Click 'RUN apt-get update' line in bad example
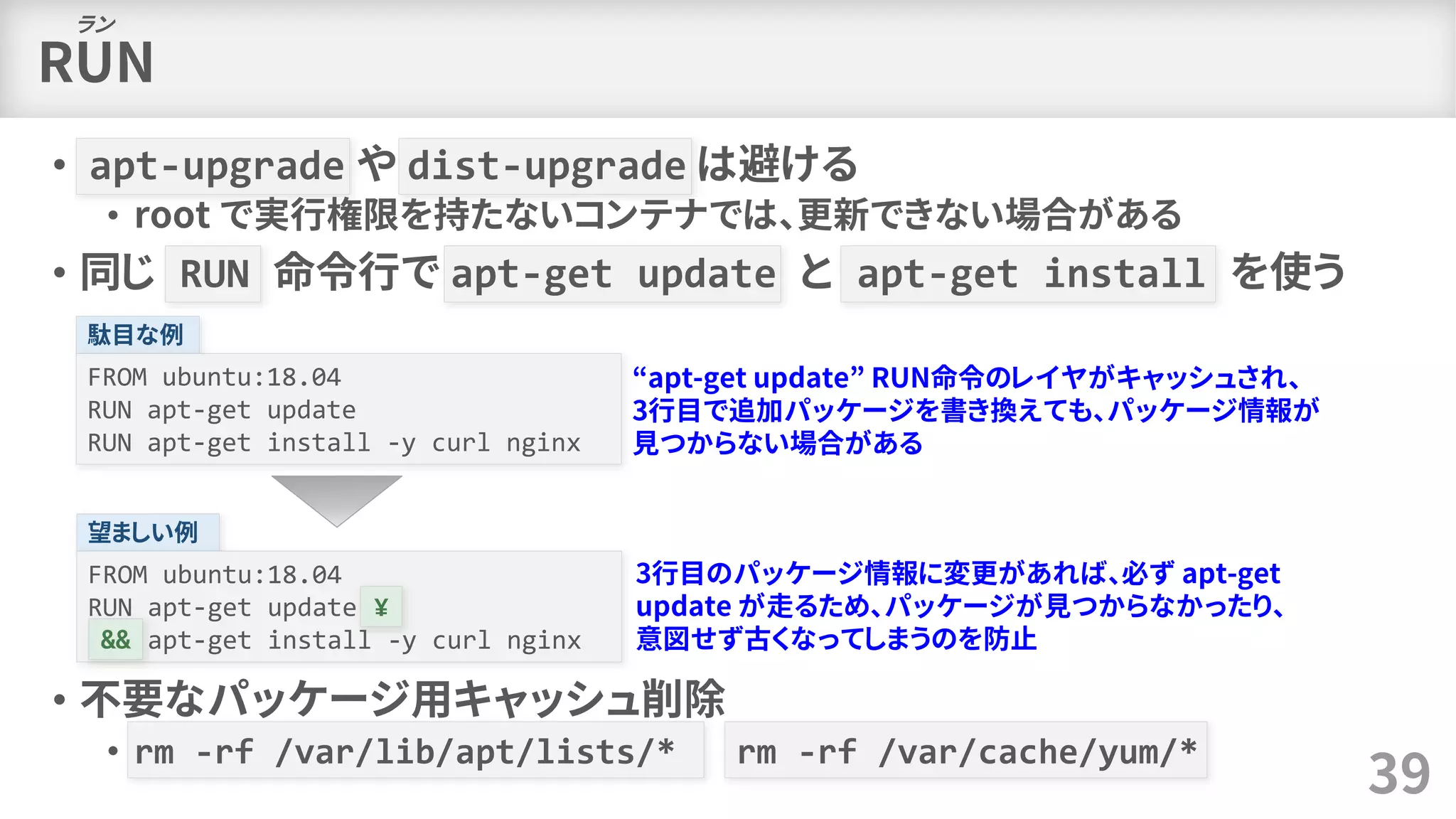Viewport: 1456px width, 819px height. 222,410
